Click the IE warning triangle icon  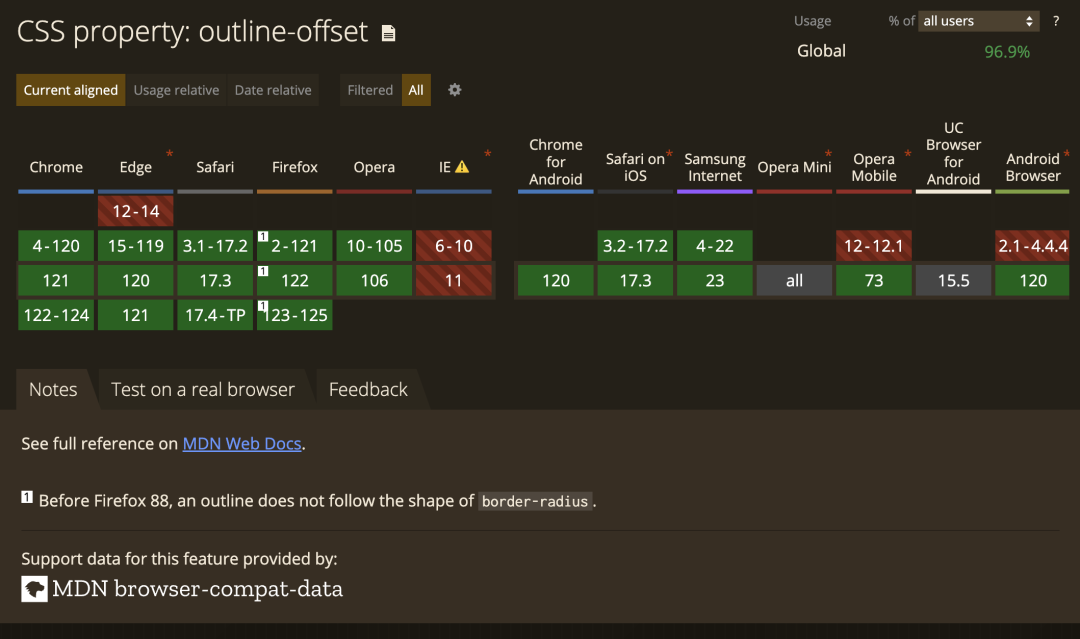(x=461, y=167)
